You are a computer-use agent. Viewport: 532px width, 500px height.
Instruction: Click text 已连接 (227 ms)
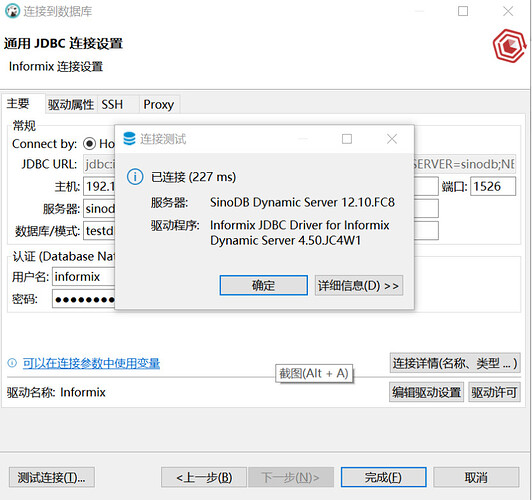(x=193, y=177)
